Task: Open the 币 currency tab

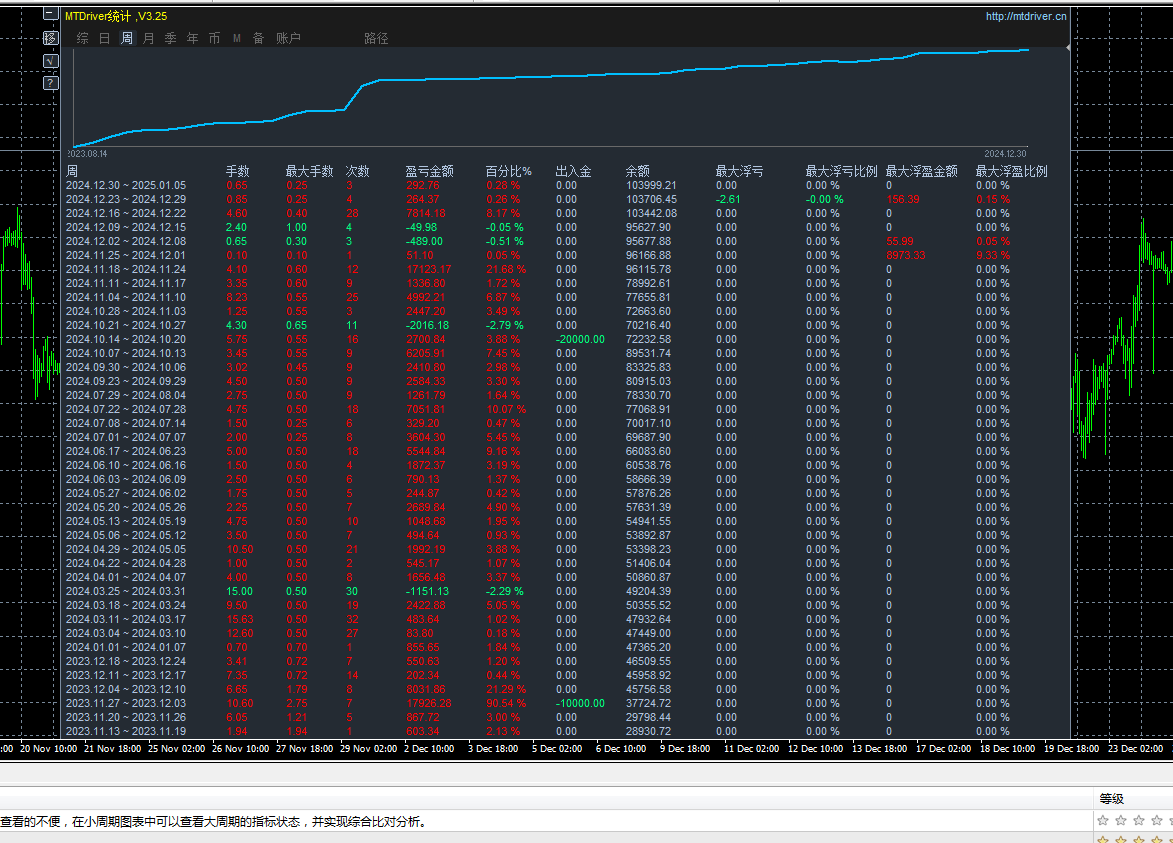Action: 215,39
